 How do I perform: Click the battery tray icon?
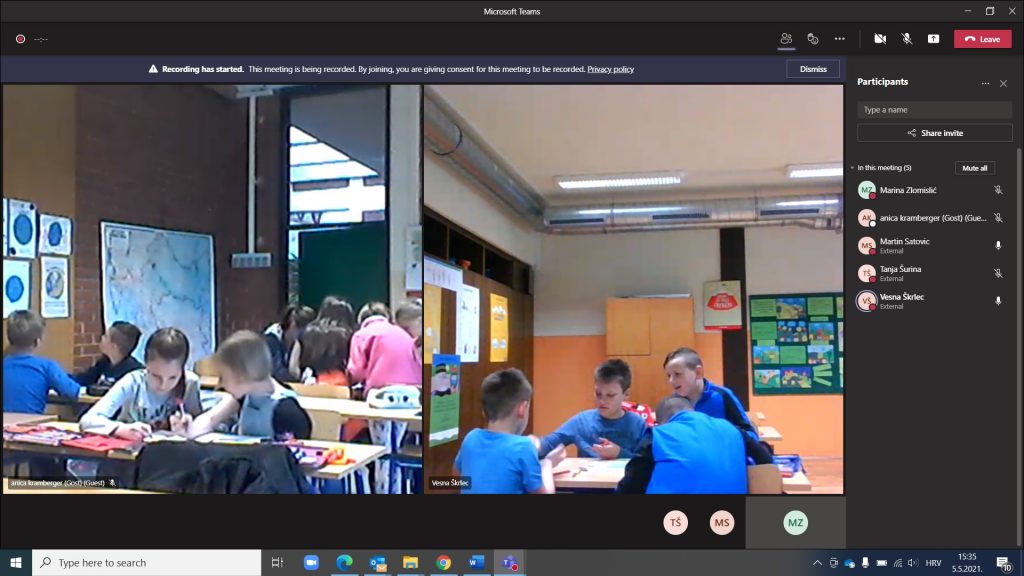click(x=882, y=563)
